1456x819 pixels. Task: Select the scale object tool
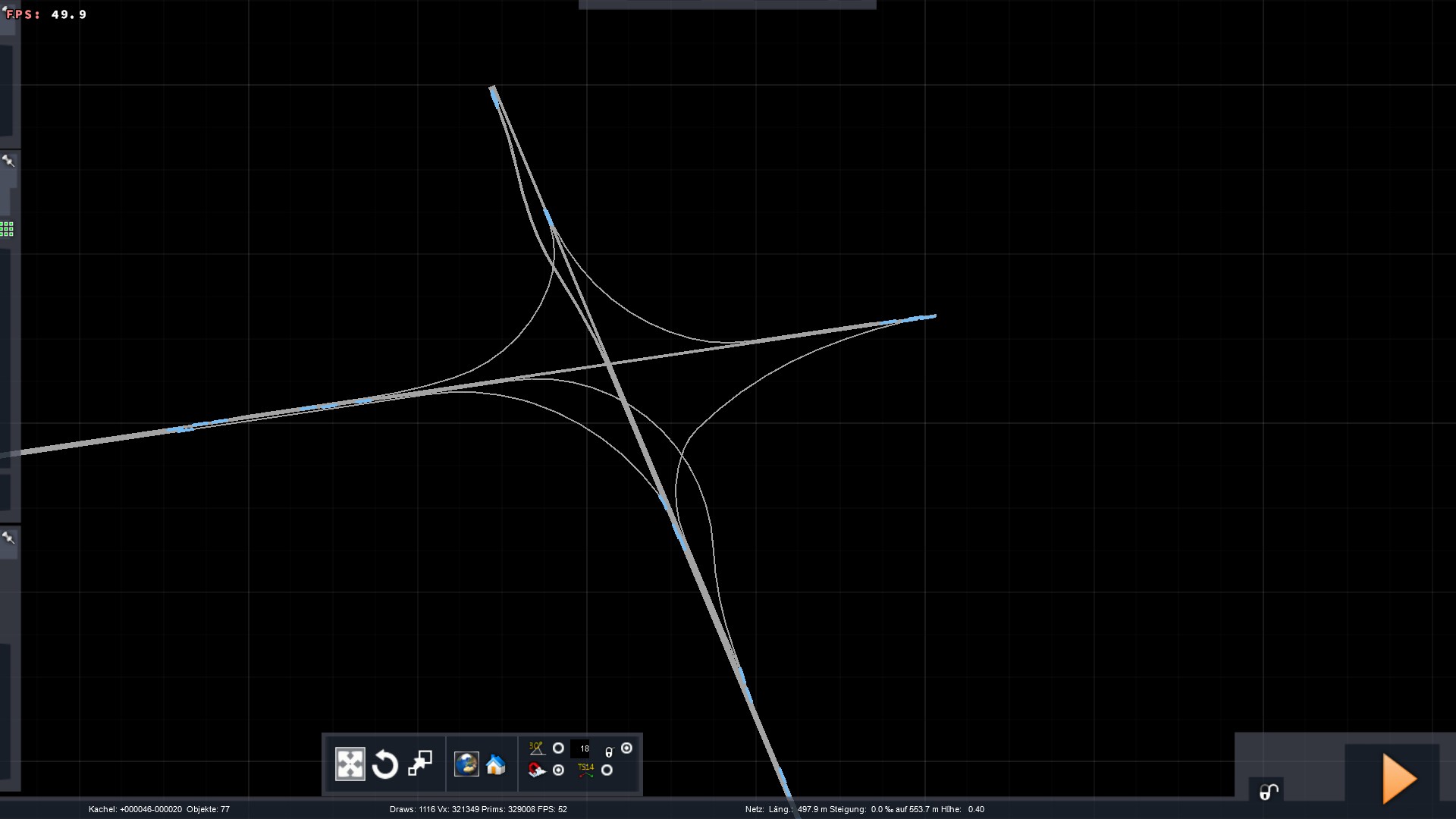tap(420, 763)
